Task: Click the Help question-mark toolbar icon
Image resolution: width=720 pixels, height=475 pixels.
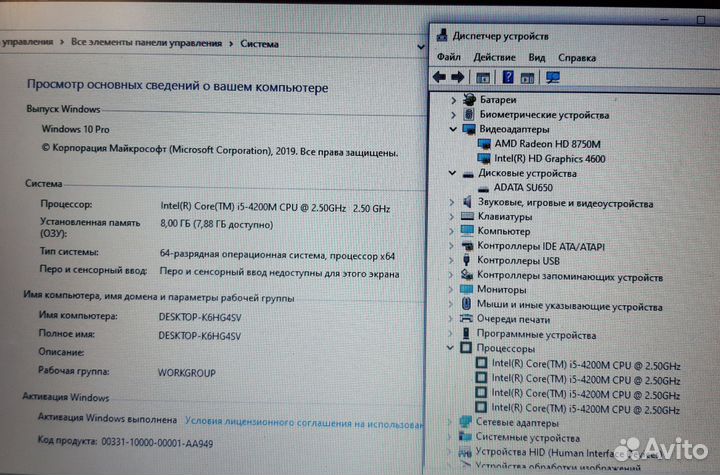Action: coord(508,77)
